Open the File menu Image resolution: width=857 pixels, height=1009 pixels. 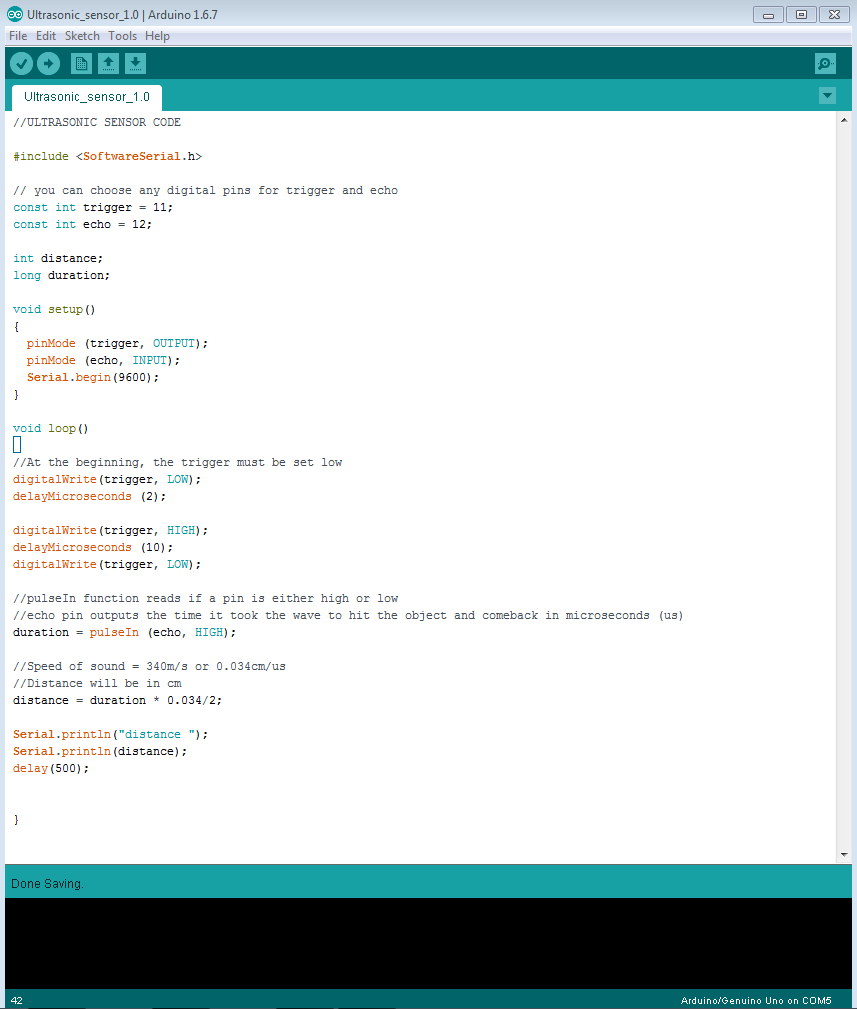pos(18,36)
